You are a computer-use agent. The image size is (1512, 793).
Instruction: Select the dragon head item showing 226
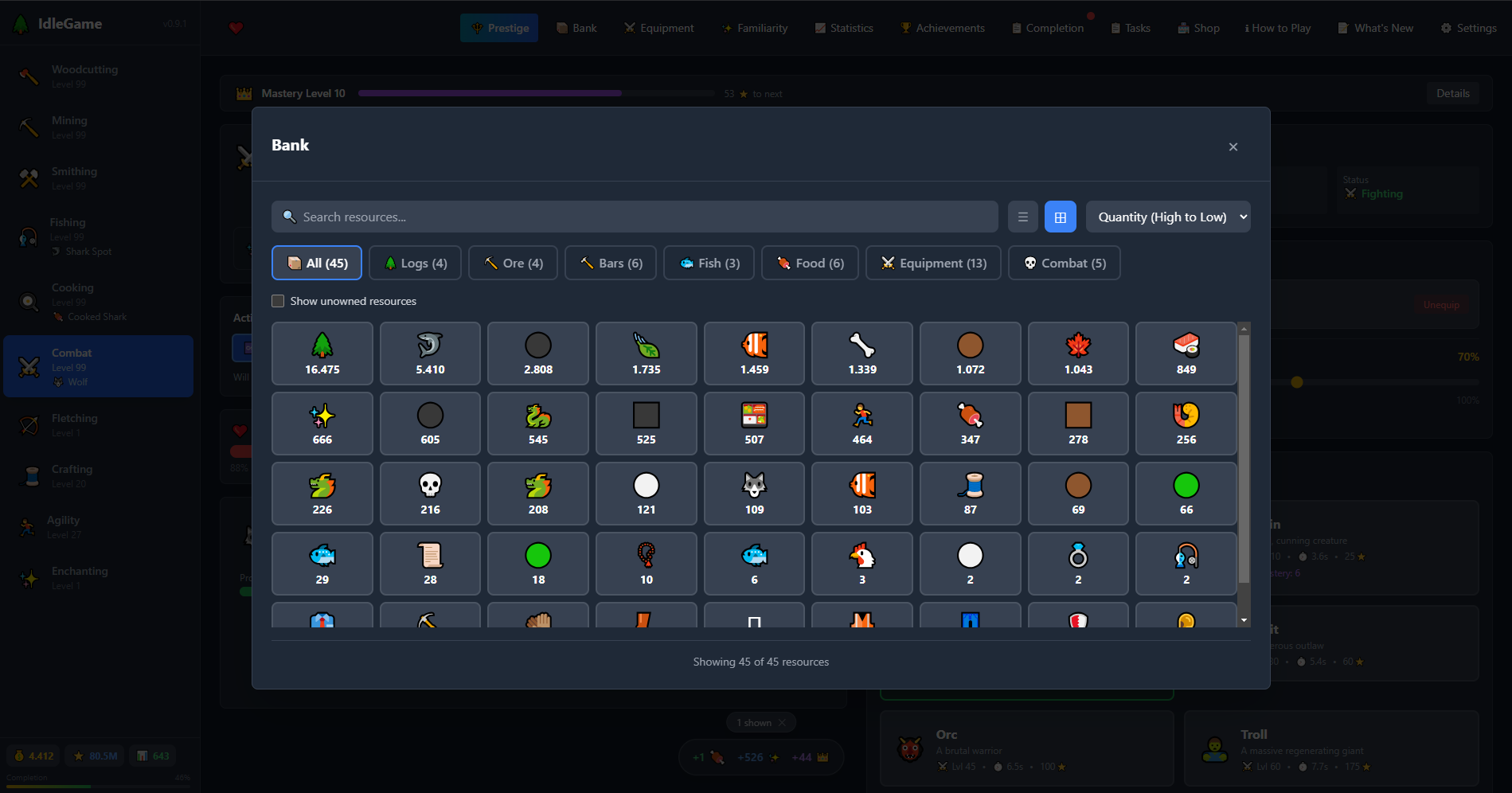[322, 494]
